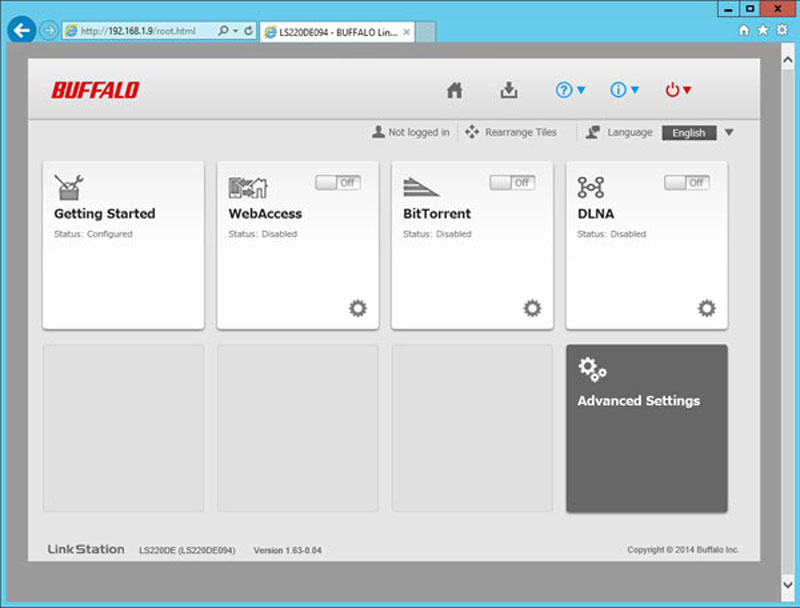Click the browser forward button
Image resolution: width=800 pixels, height=608 pixels.
coord(49,31)
